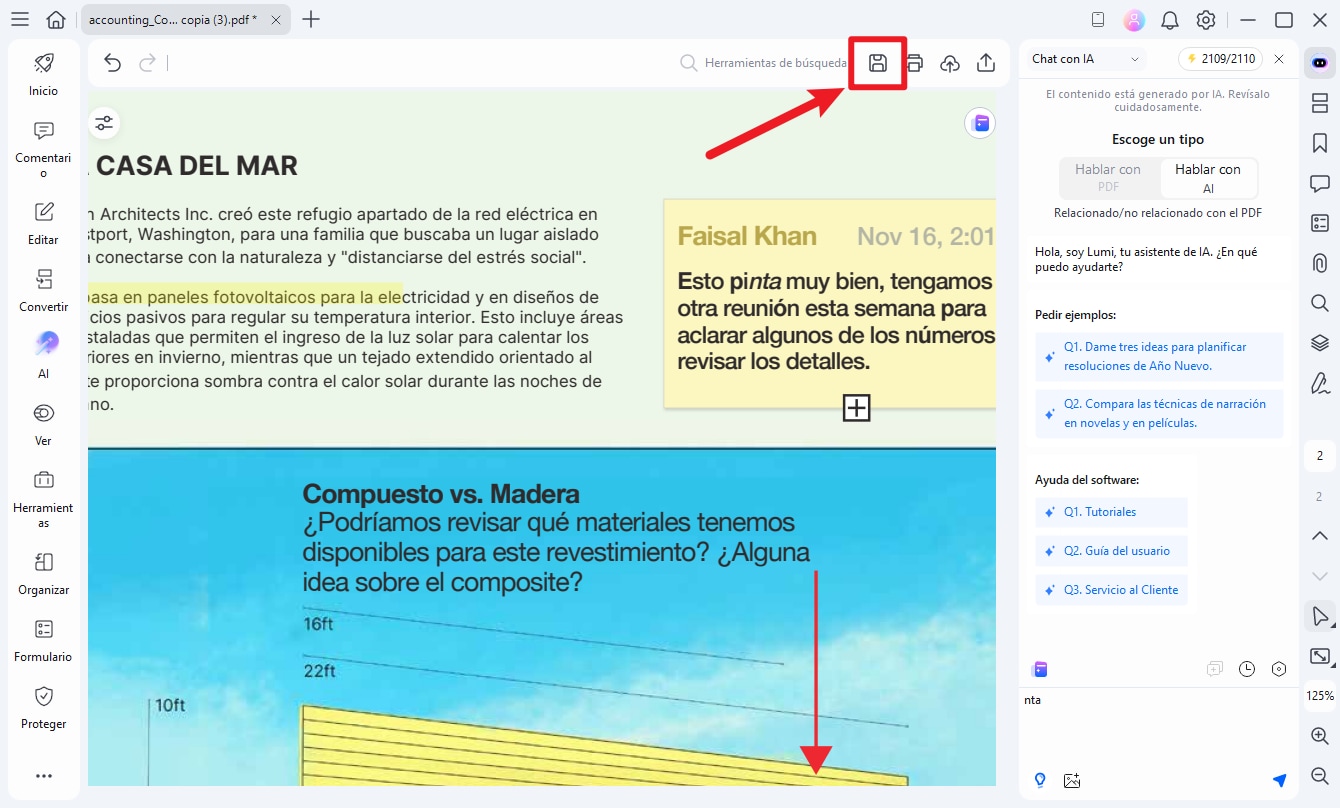Open the Editar menu in left sidebar
Image resolution: width=1340 pixels, height=808 pixels.
[43, 222]
